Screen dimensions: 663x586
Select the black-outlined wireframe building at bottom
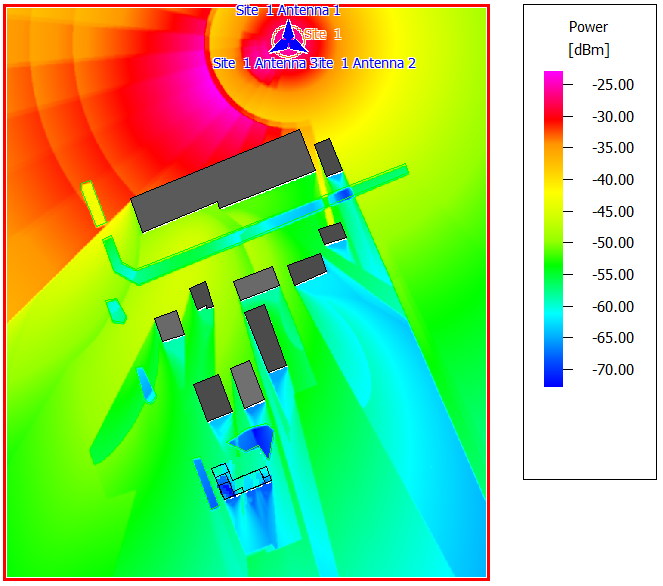pos(243,478)
